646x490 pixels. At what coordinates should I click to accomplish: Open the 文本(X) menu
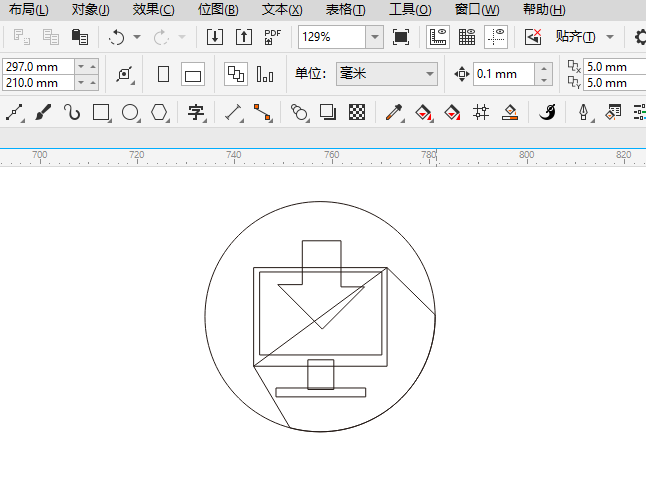282,9
